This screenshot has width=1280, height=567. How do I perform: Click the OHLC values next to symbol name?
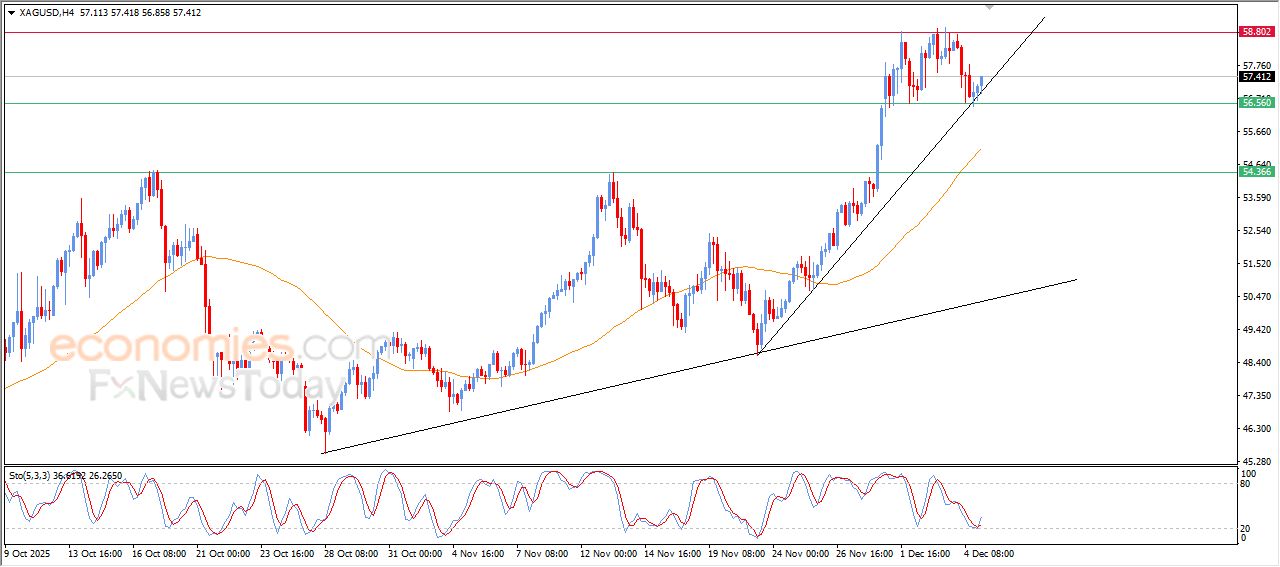click(x=140, y=13)
